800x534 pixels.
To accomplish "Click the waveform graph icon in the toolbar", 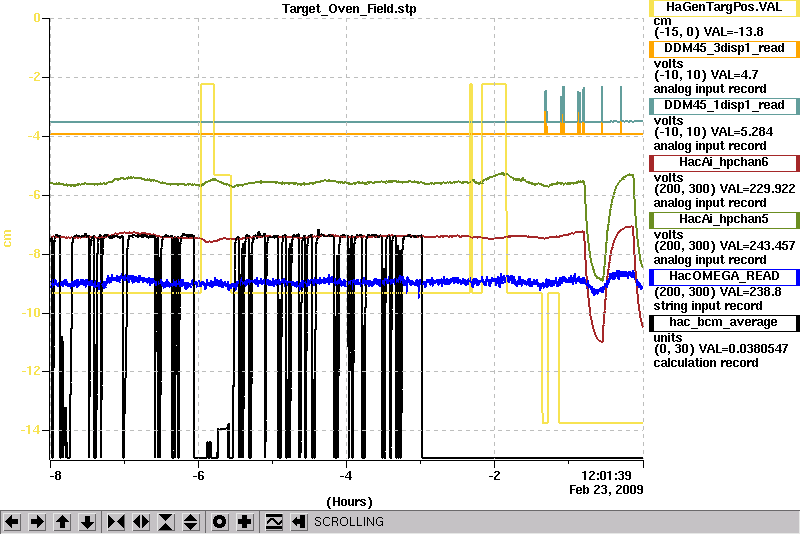I will pos(274,522).
